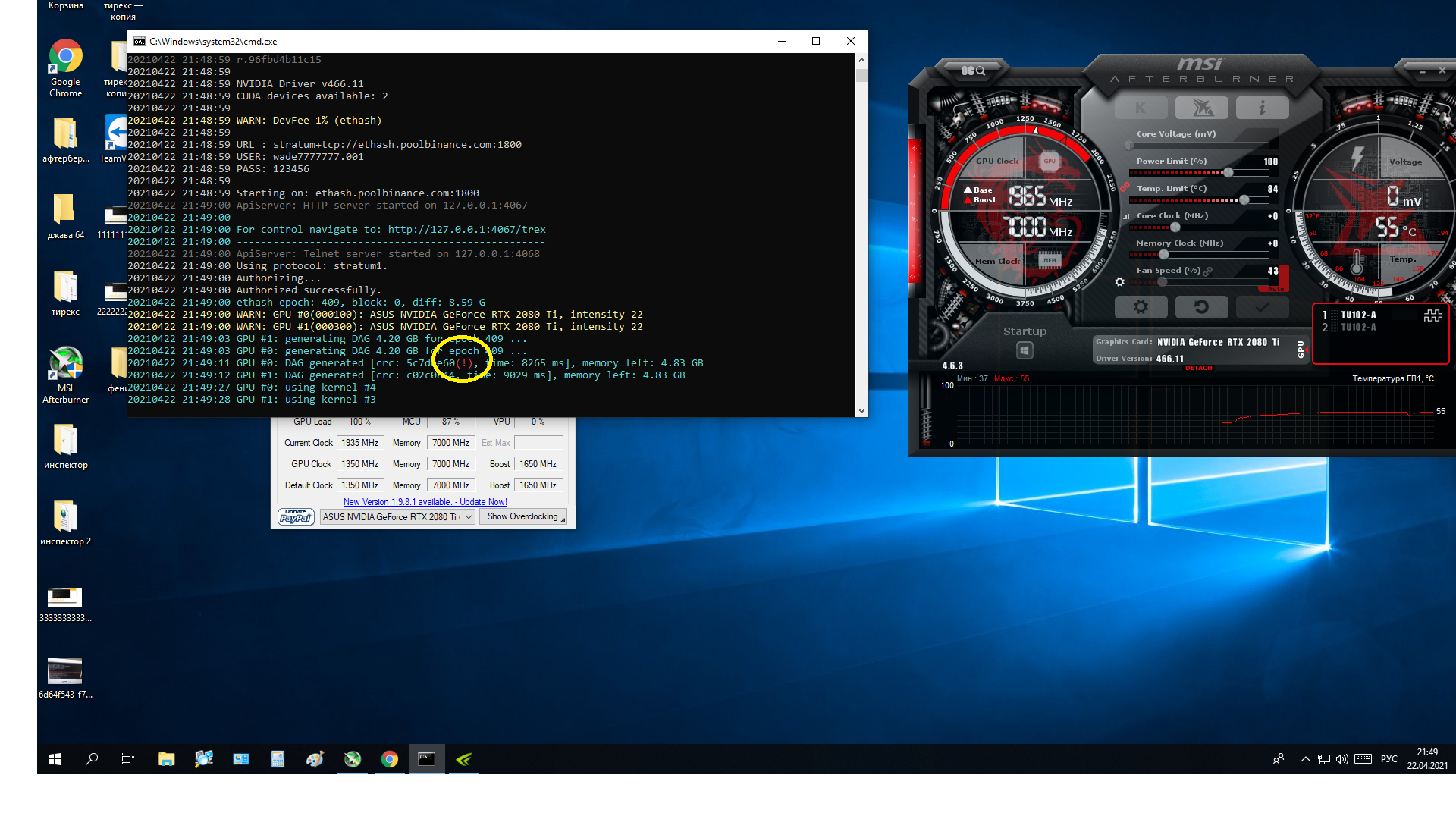
Task: Open the calculator-like taskbar icon
Action: click(278, 759)
